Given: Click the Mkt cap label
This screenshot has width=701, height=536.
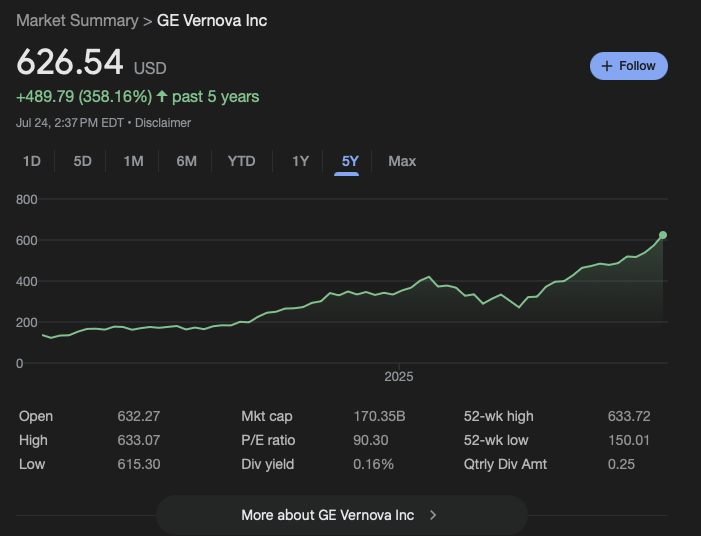Looking at the screenshot, I should coord(267,416).
